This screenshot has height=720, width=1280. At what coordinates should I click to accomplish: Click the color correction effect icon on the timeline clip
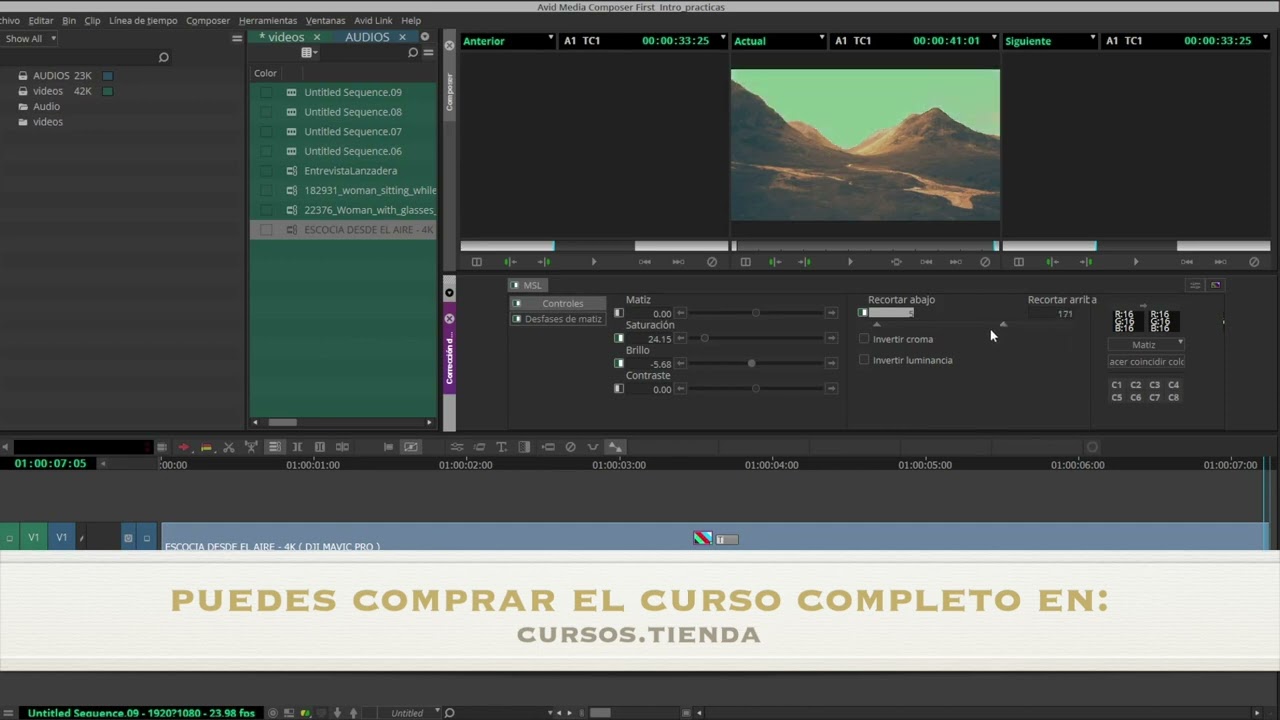(x=703, y=538)
